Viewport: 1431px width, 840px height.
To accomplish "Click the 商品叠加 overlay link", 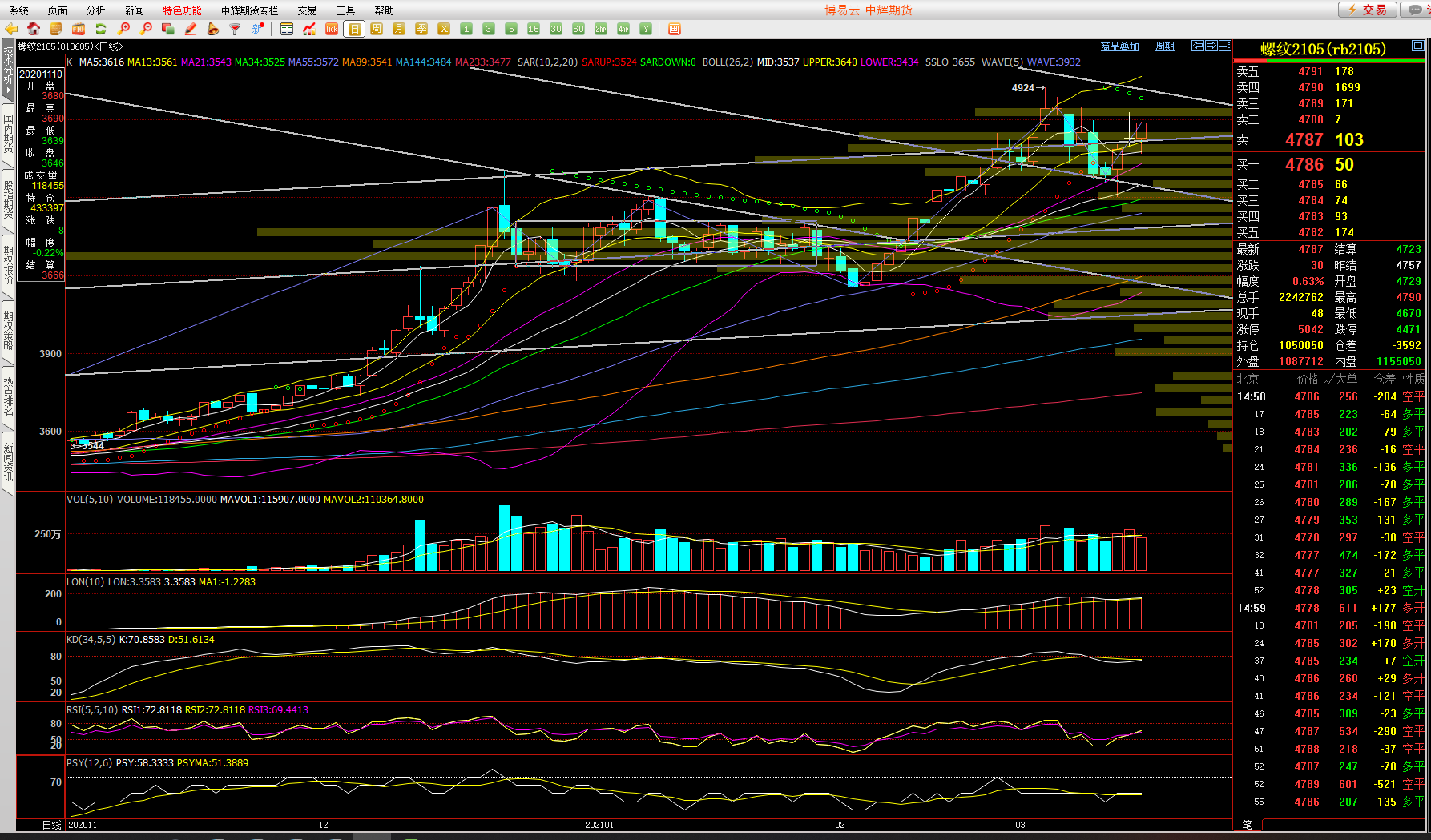I will [x=1119, y=46].
